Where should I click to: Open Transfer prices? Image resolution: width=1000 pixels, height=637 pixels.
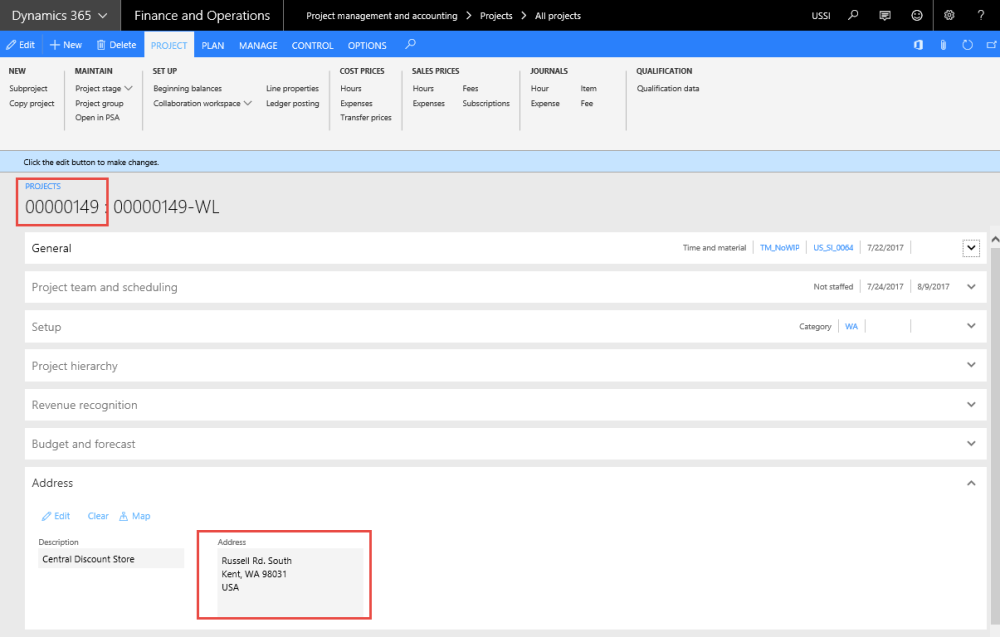click(366, 117)
